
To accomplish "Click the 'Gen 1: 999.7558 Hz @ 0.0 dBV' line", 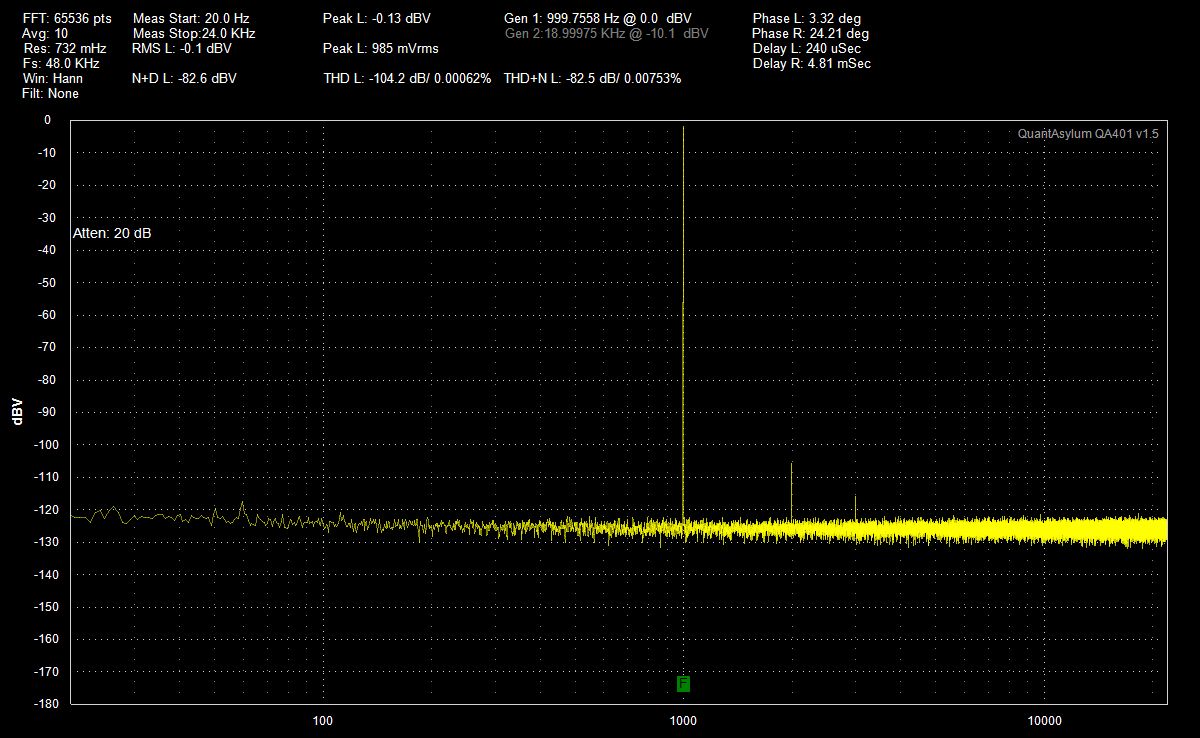I will [x=598, y=19].
